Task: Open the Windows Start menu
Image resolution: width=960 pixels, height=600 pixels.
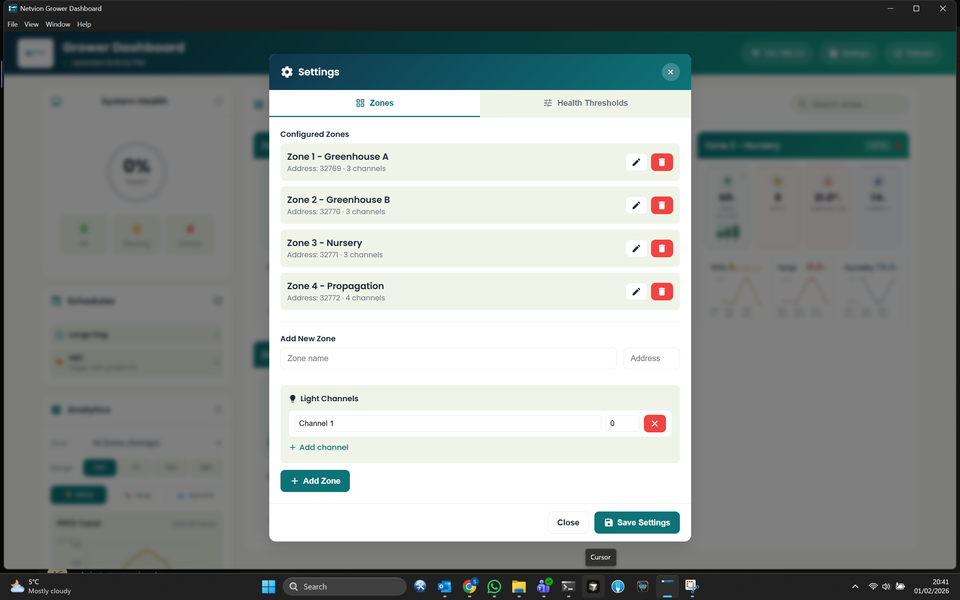Action: tap(268, 587)
